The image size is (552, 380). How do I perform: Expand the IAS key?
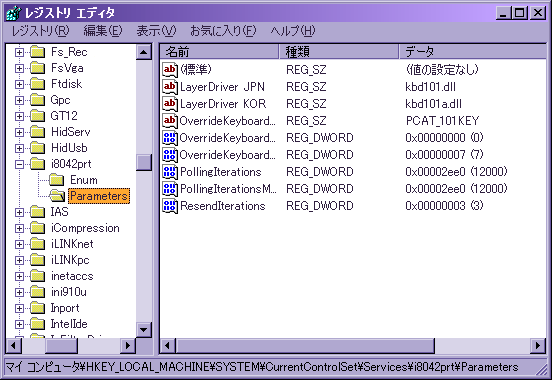(x=19, y=212)
